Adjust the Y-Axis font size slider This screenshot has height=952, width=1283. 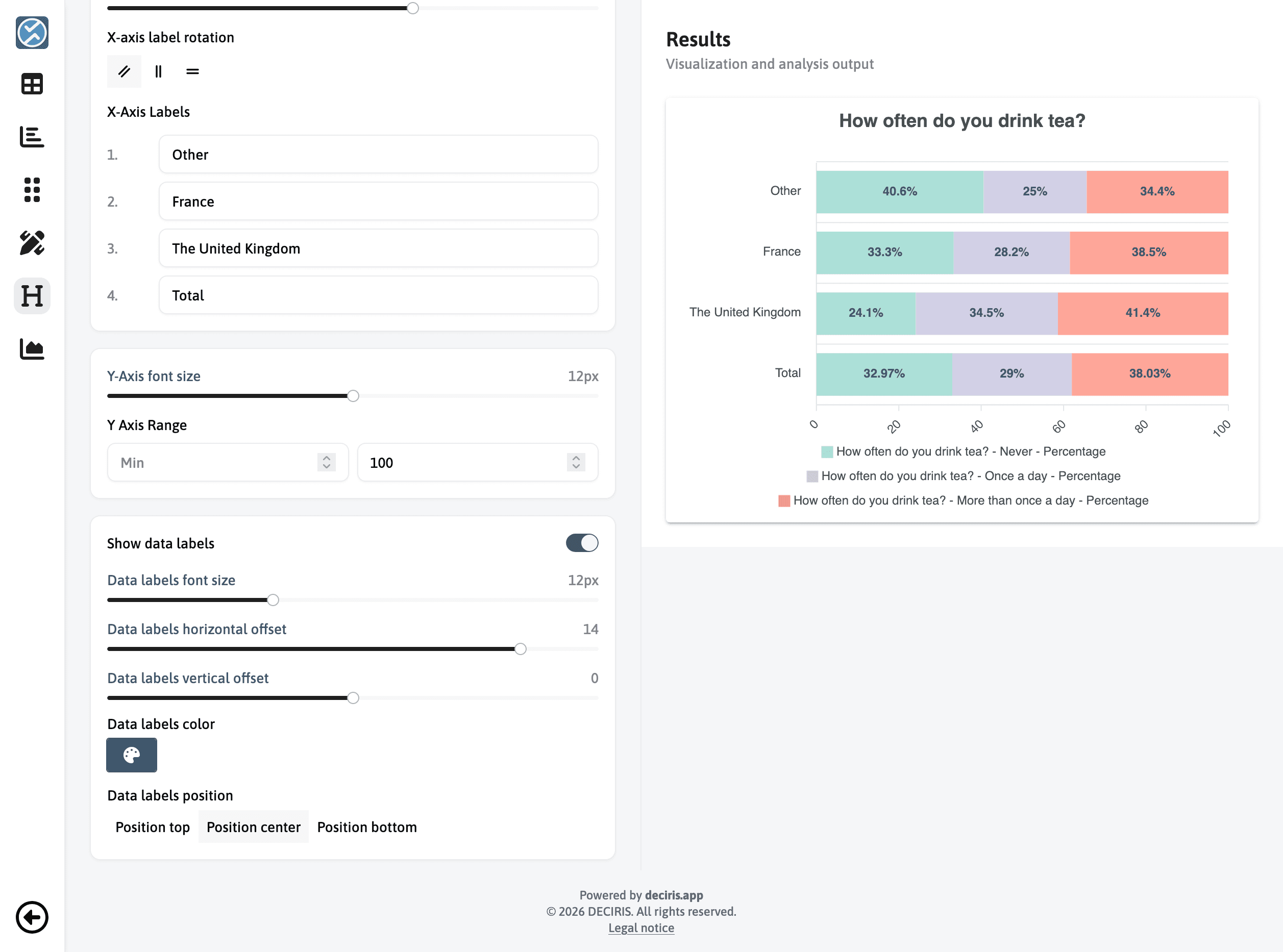[353, 396]
